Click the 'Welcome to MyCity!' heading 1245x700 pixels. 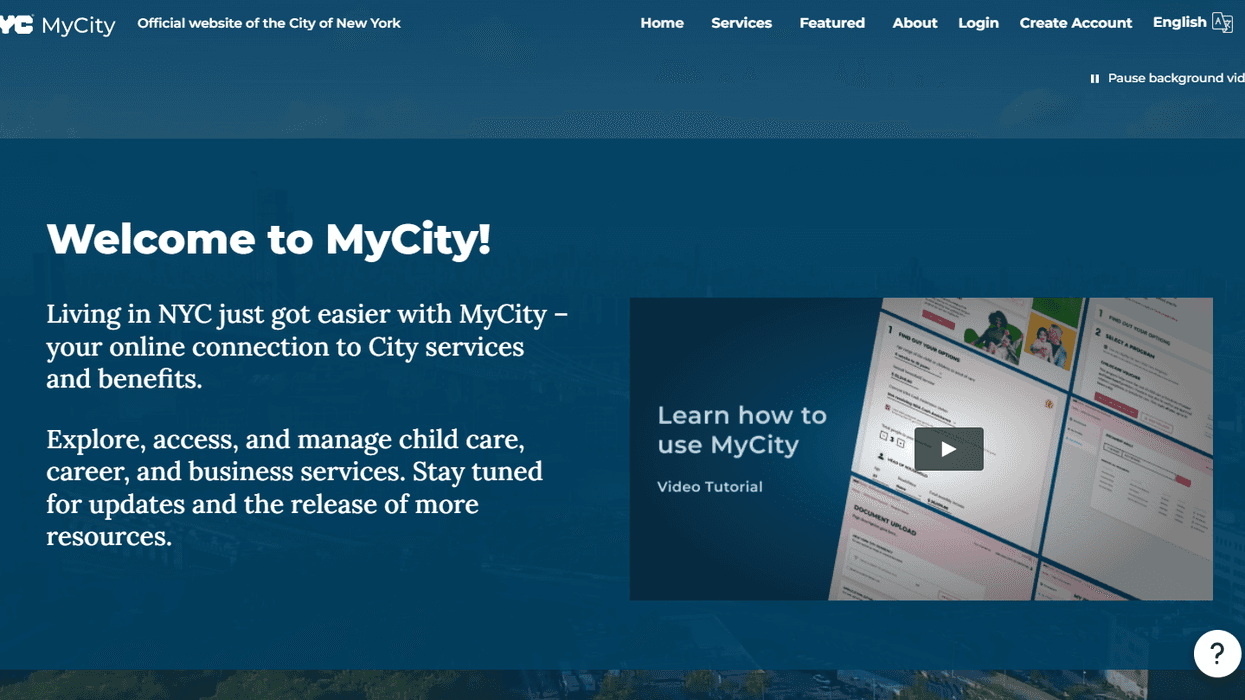coord(269,239)
